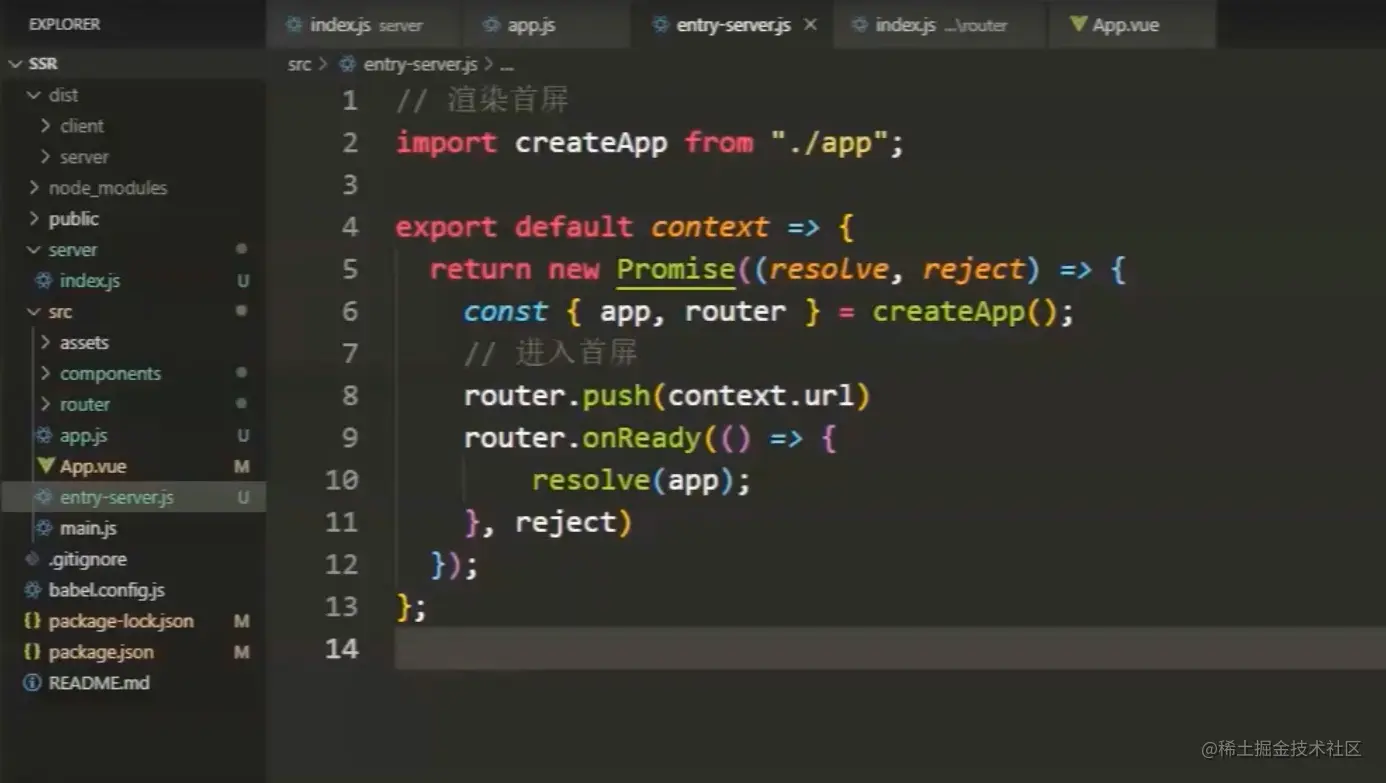1386x783 pixels.
Task: Click the Vue icon beside App.vue in explorer
Action: pos(45,466)
